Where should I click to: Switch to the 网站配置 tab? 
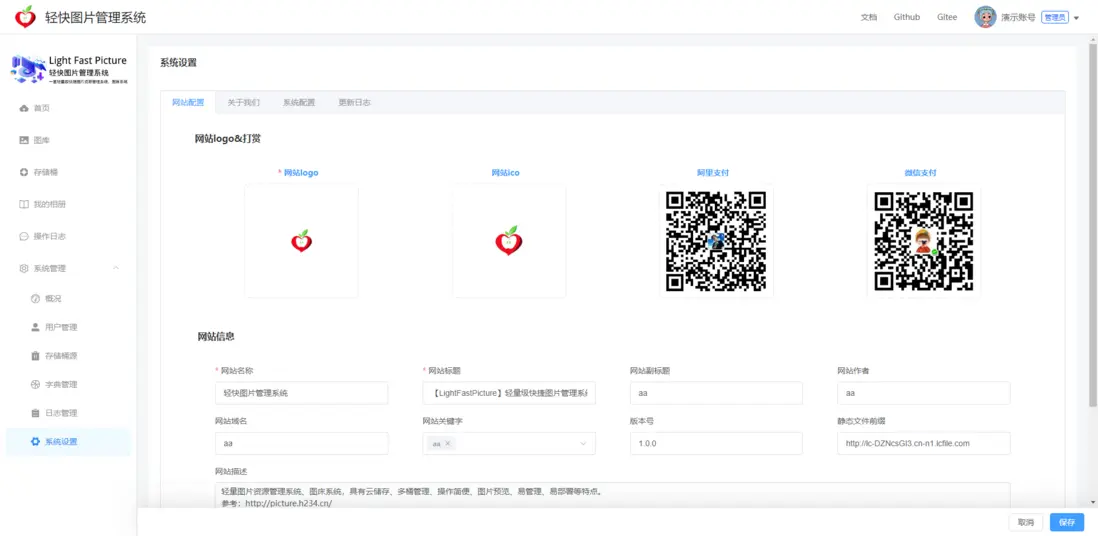[188, 102]
